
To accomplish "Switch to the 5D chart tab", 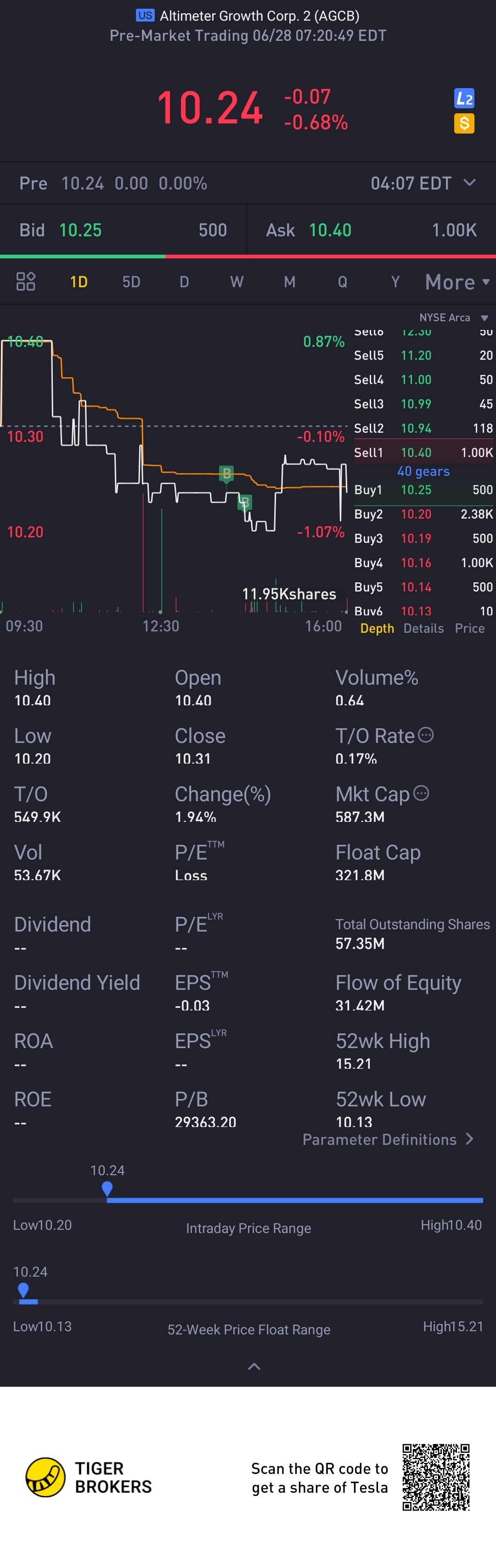I will pyautogui.click(x=131, y=282).
